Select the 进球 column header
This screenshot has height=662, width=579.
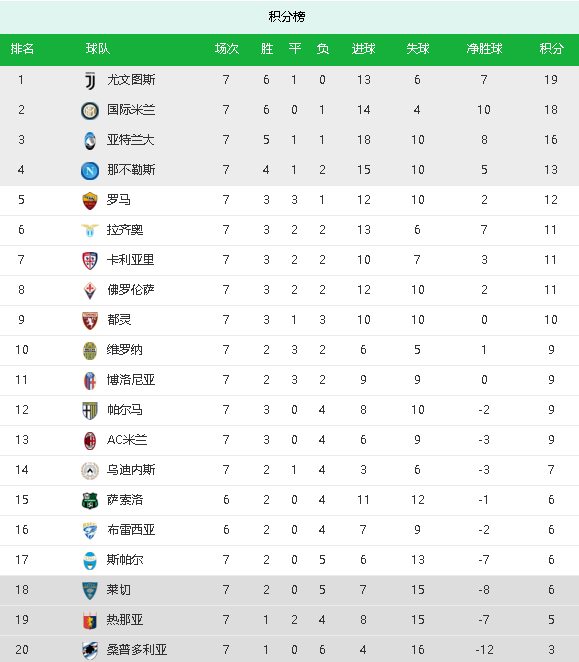pos(364,49)
